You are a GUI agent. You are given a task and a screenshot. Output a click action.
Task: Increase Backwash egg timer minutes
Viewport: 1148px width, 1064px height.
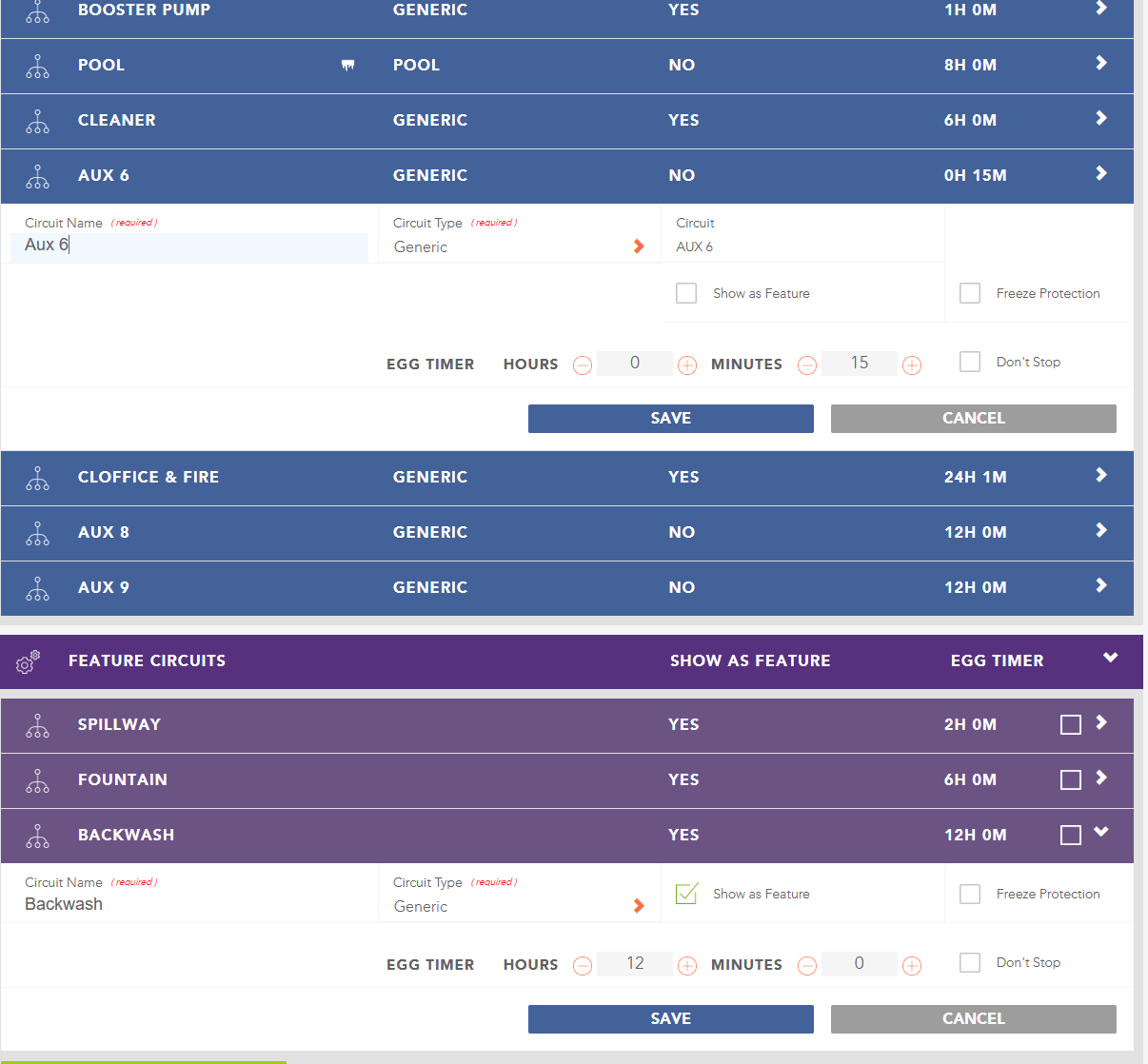pyautogui.click(x=912, y=966)
